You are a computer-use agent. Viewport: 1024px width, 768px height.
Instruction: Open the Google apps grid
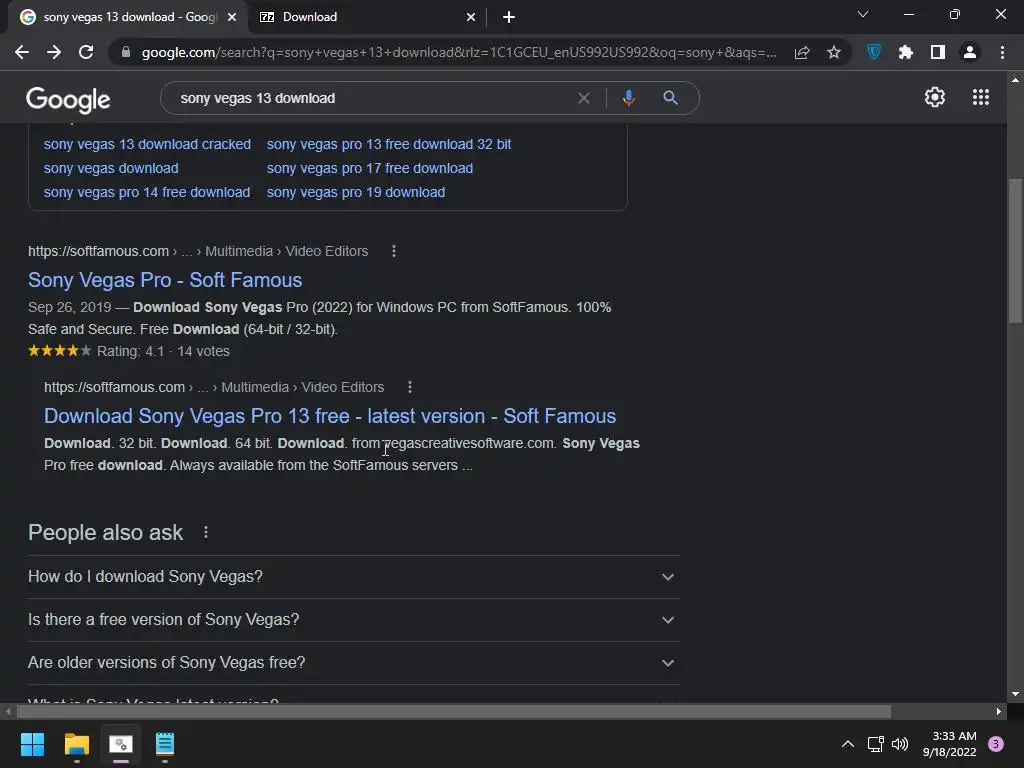pyautogui.click(x=981, y=97)
